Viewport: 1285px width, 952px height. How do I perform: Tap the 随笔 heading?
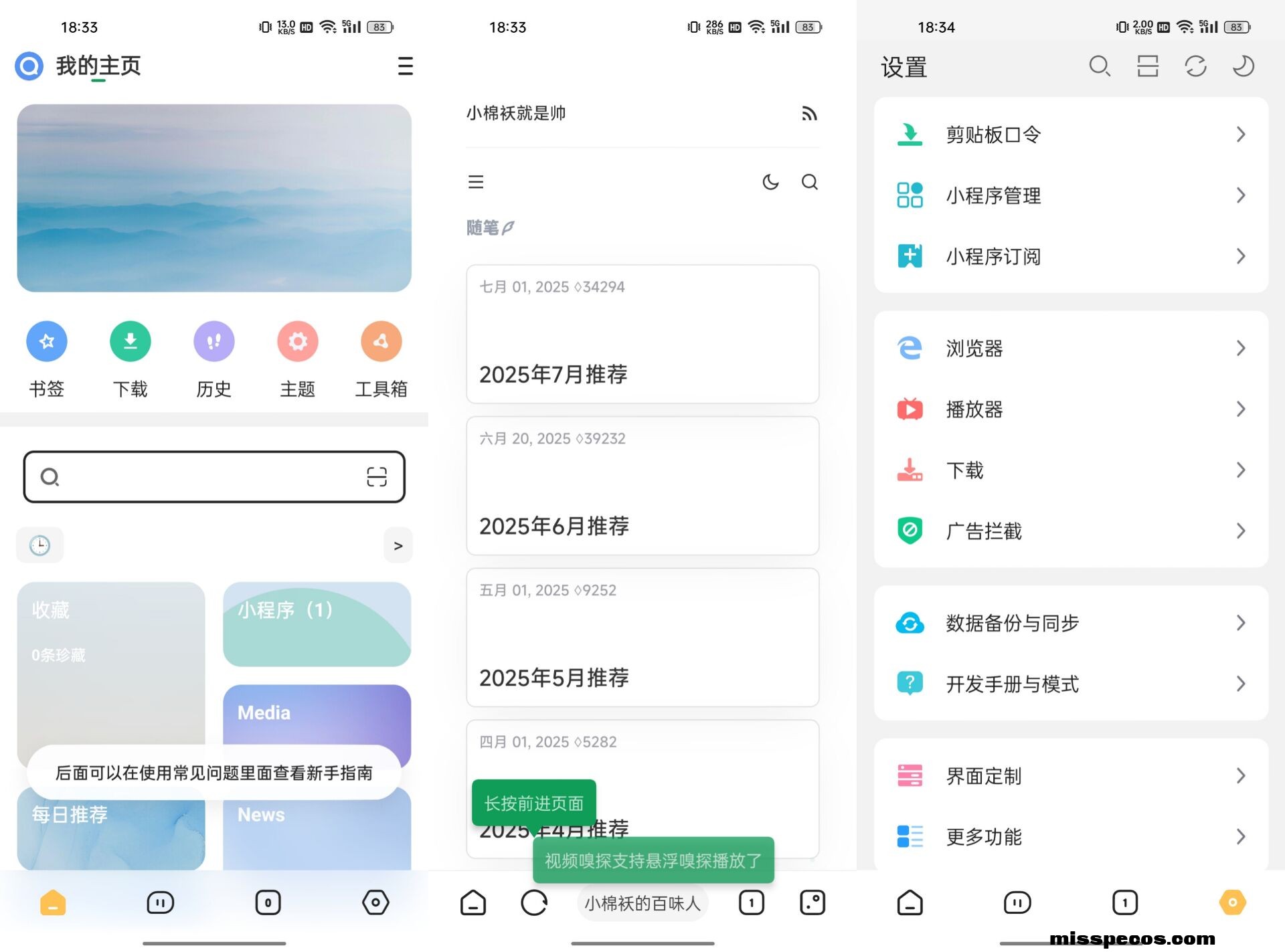coord(491,228)
